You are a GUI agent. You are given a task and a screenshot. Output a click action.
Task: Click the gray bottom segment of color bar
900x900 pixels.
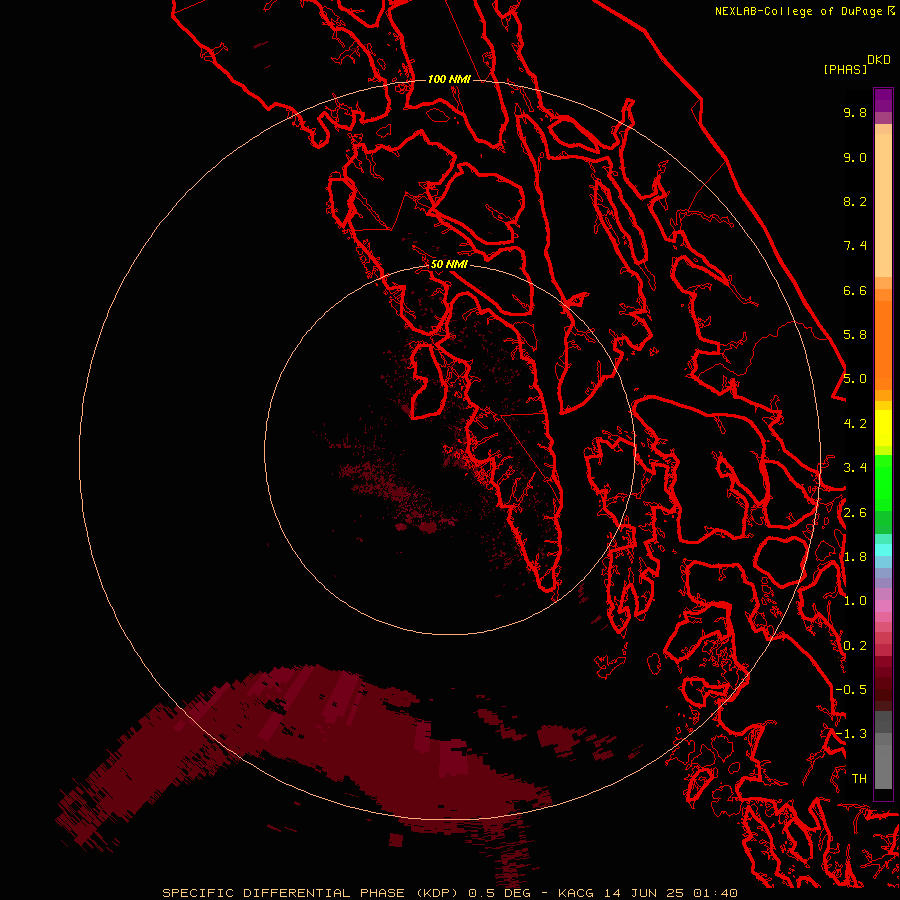883,761
